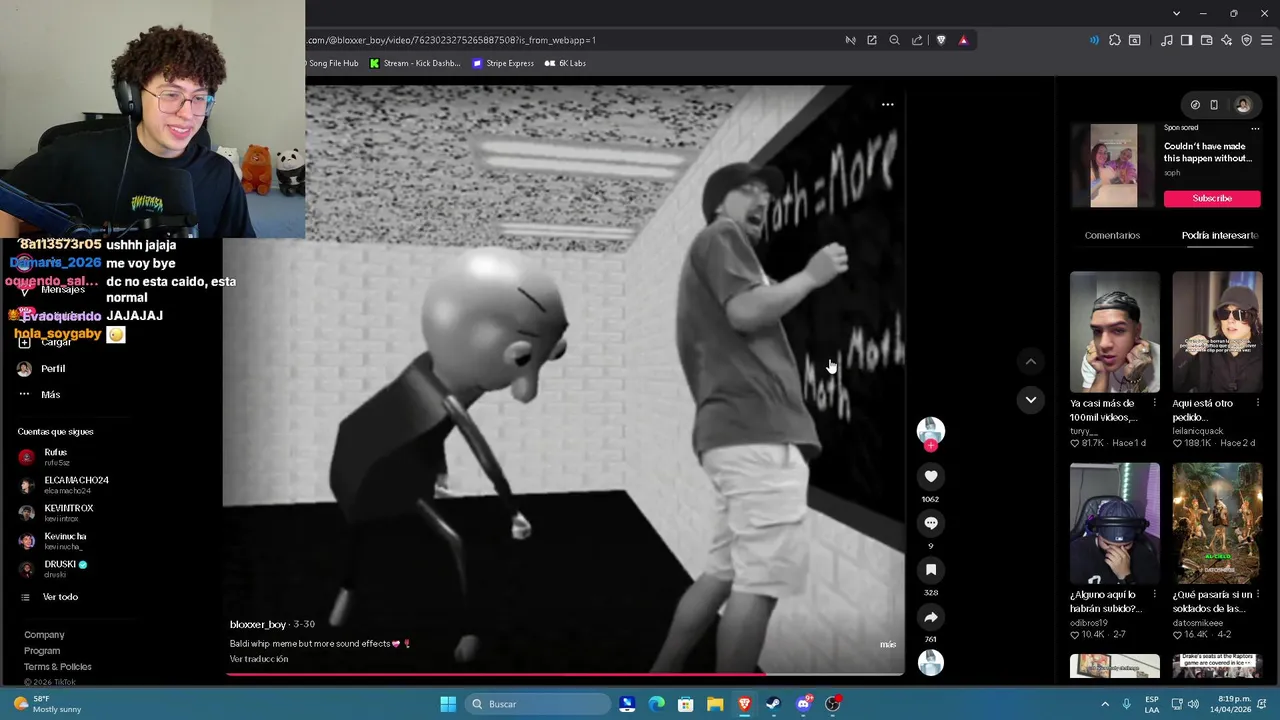Share the video via the arrow icon

(931, 617)
